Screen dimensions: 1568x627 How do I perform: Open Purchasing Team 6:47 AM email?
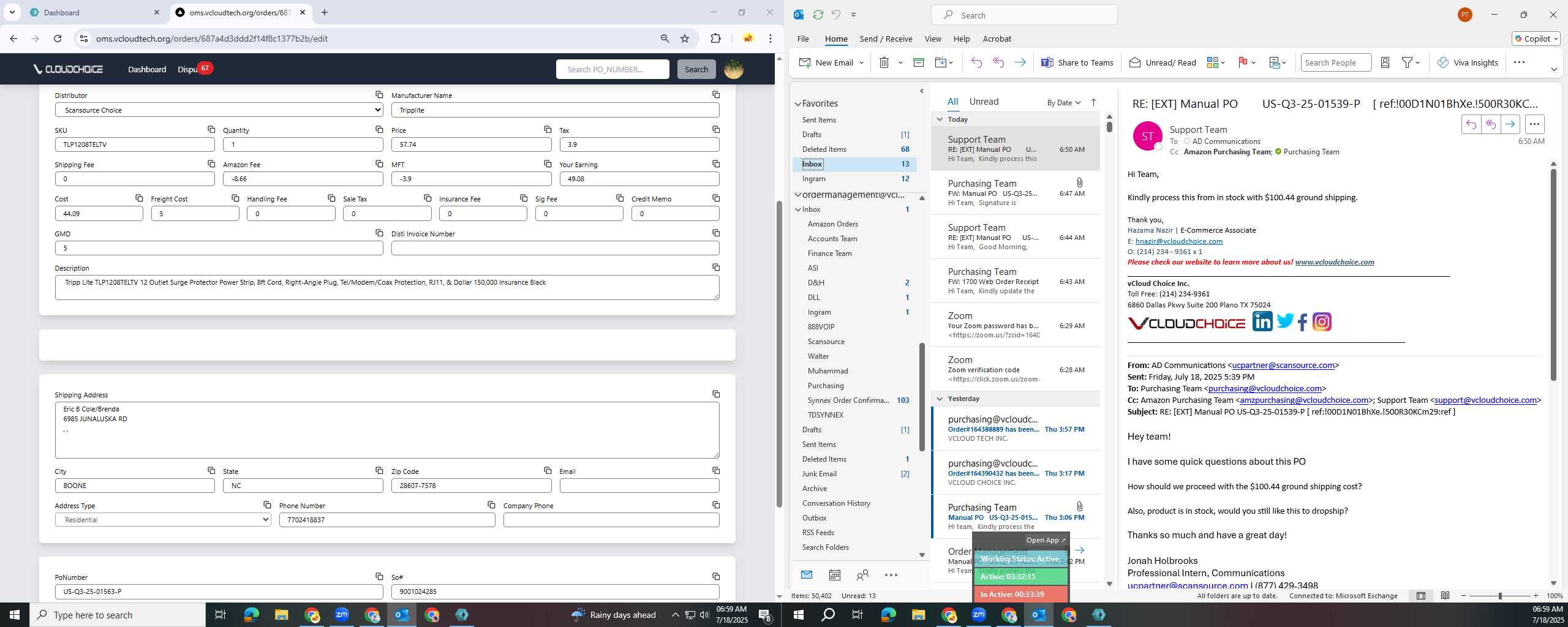click(1015, 192)
